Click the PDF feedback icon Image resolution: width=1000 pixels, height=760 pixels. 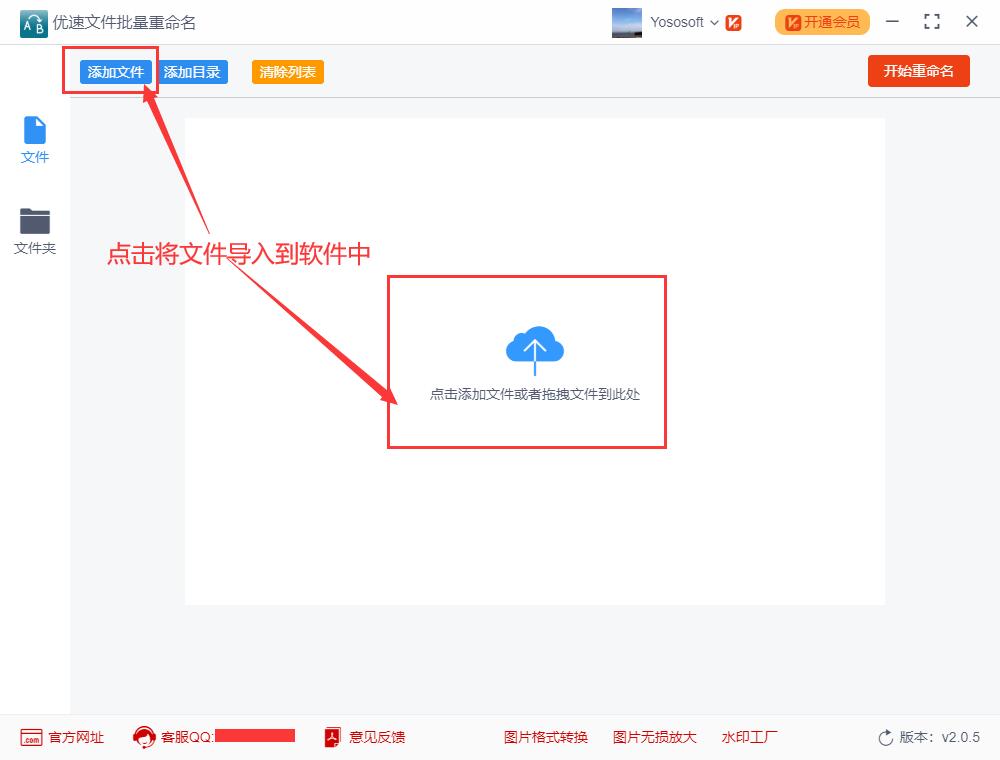tap(332, 737)
